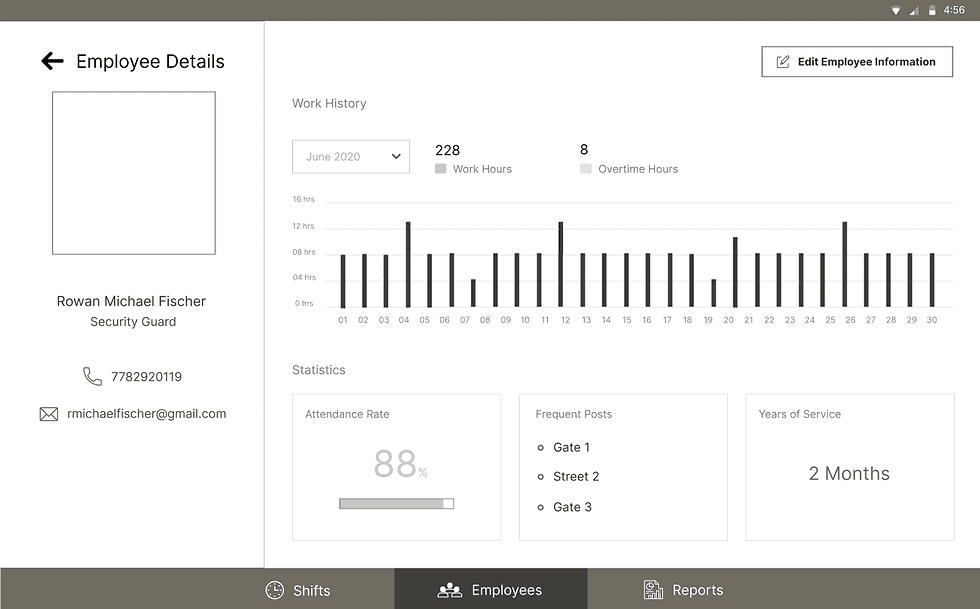Click the 2 Months service value

[849, 473]
